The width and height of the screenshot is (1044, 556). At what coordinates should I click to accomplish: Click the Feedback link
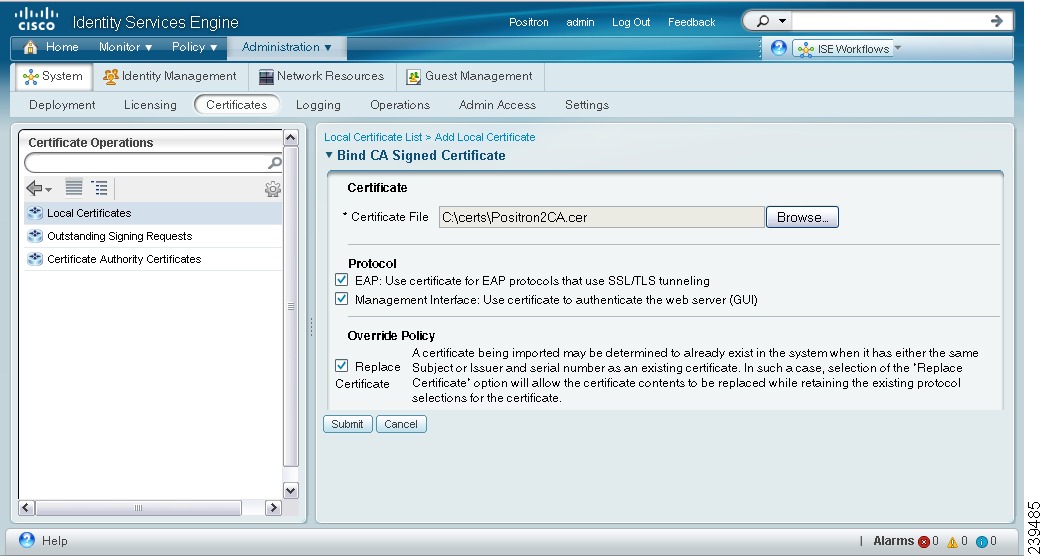click(x=691, y=22)
